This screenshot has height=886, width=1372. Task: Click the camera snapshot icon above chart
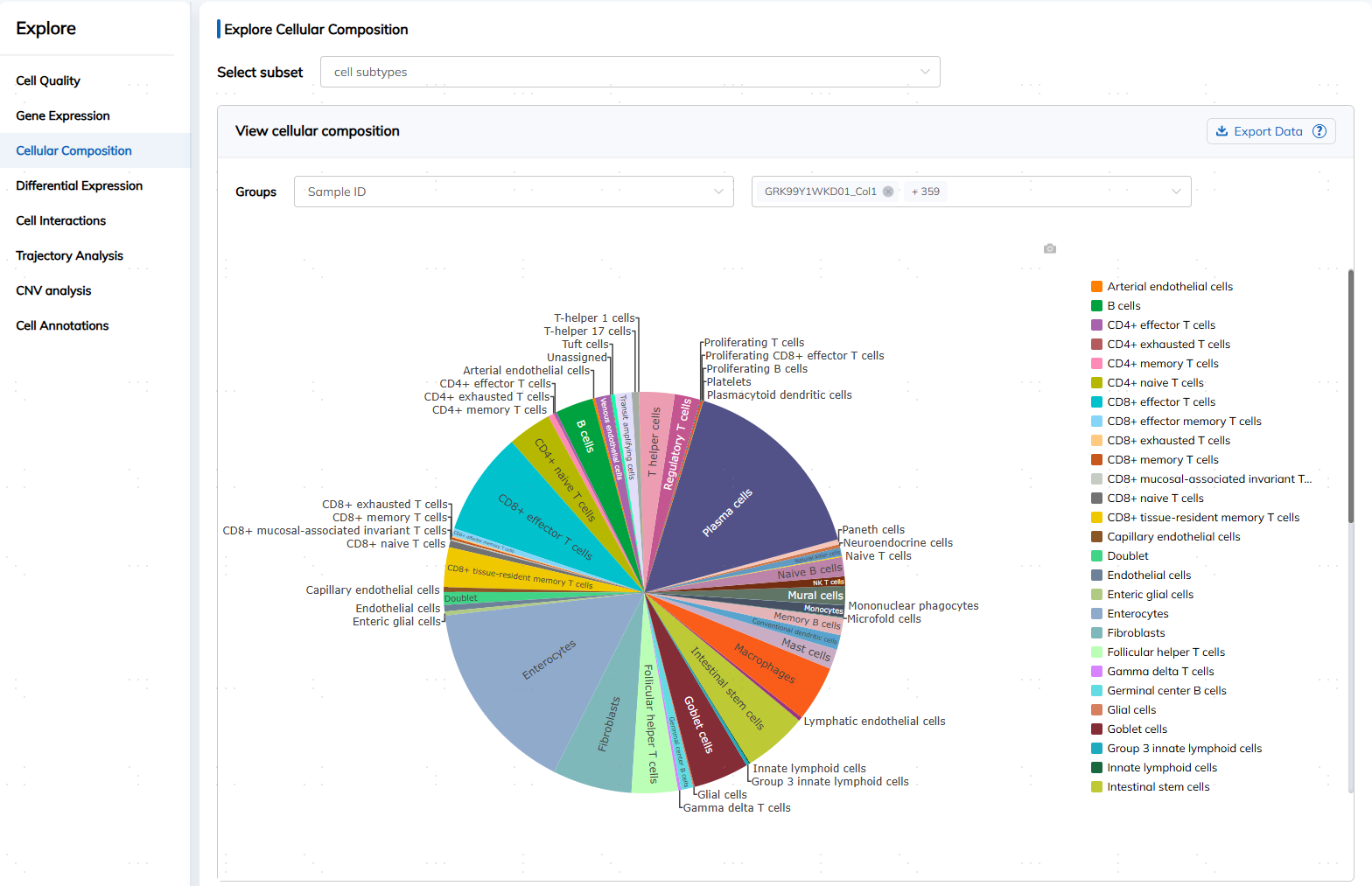(1050, 249)
